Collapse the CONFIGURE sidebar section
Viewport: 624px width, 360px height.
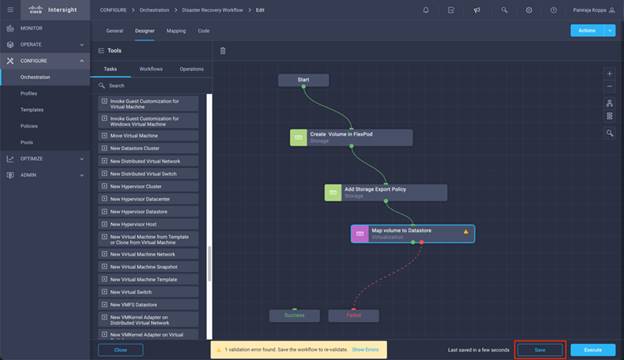click(x=82, y=61)
